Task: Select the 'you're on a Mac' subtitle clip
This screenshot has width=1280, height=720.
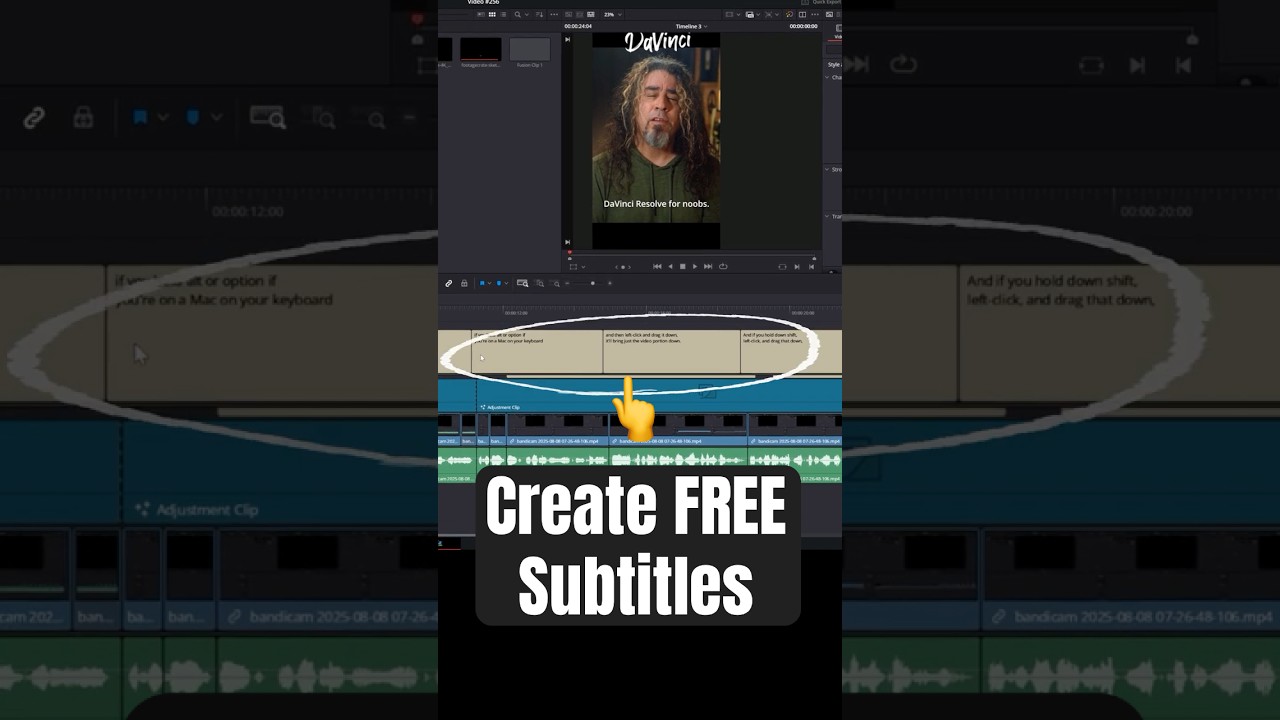Action: coord(536,352)
